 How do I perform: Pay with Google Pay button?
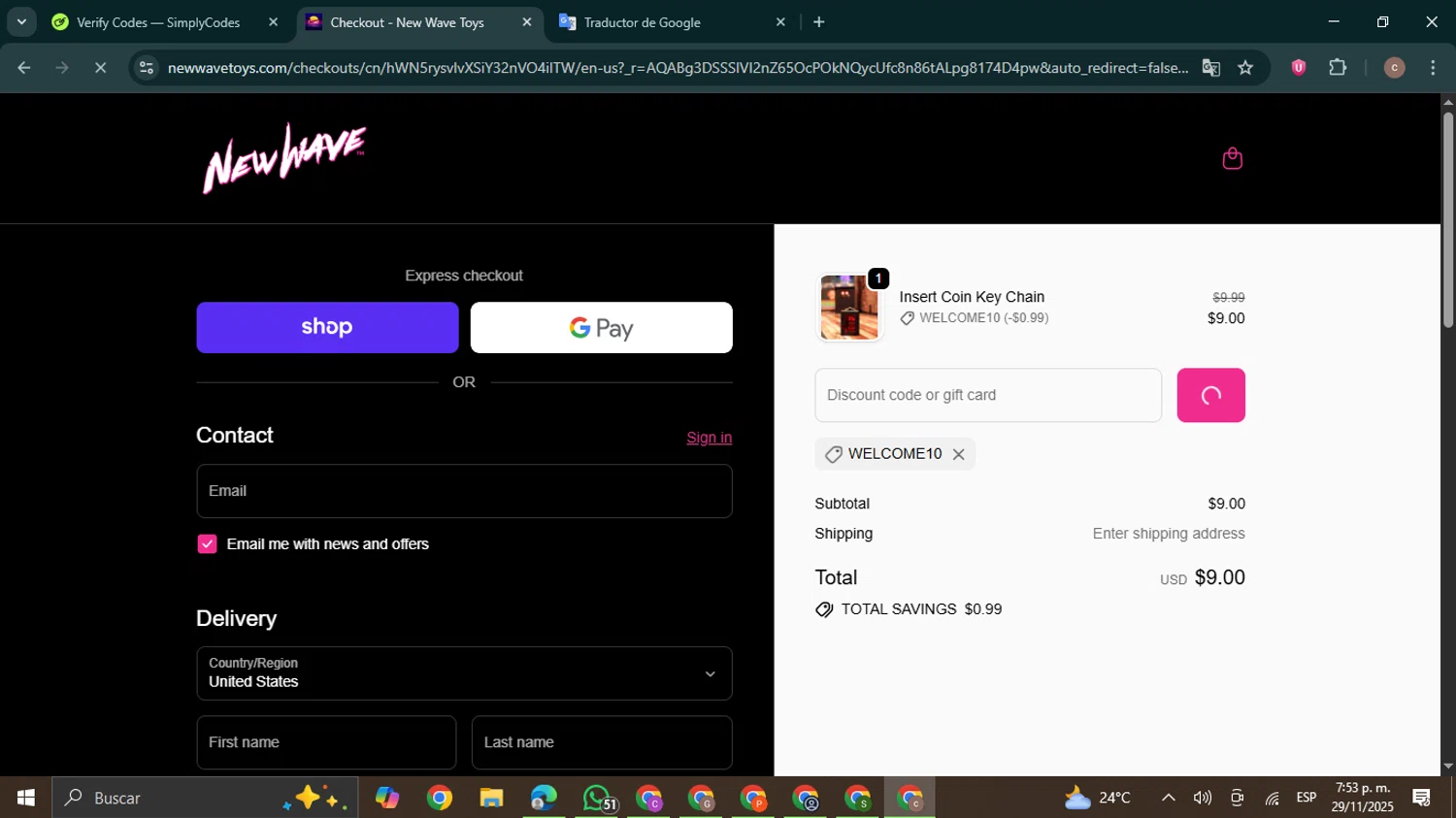pos(601,327)
